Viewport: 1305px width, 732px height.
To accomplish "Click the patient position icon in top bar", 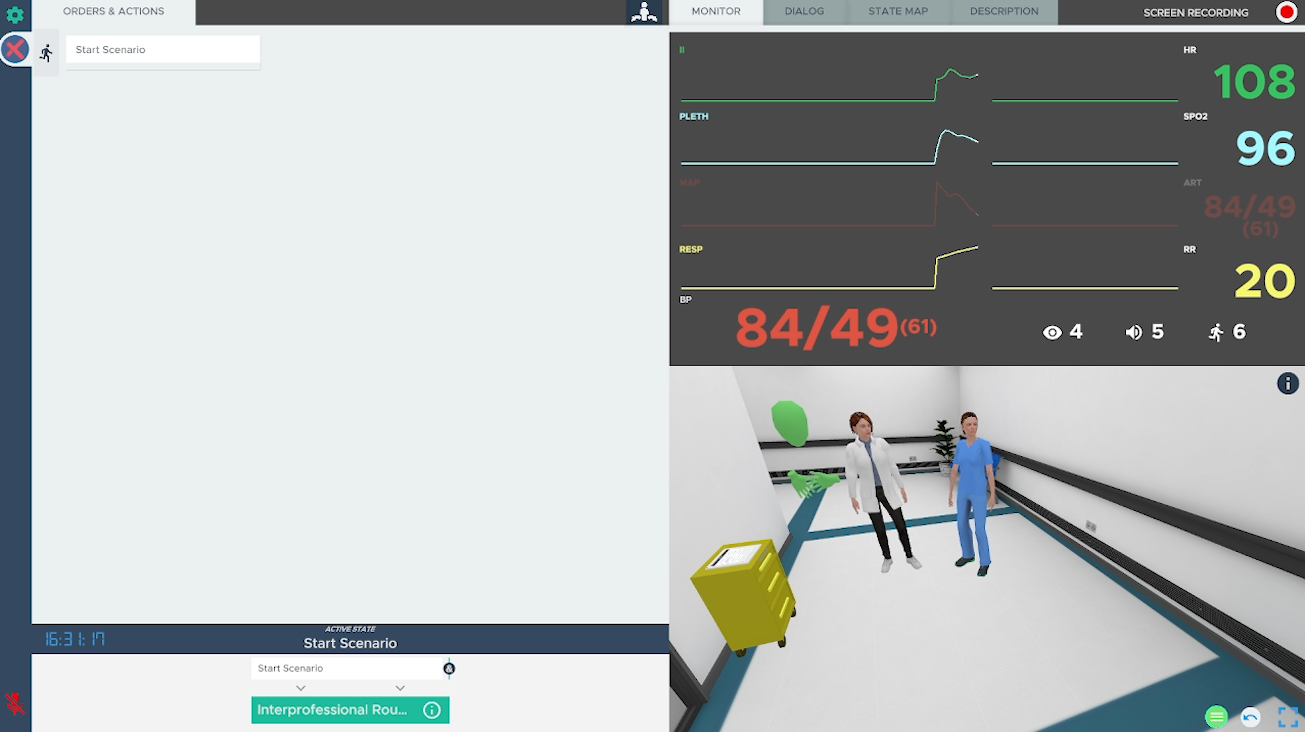I will pyautogui.click(x=644, y=12).
